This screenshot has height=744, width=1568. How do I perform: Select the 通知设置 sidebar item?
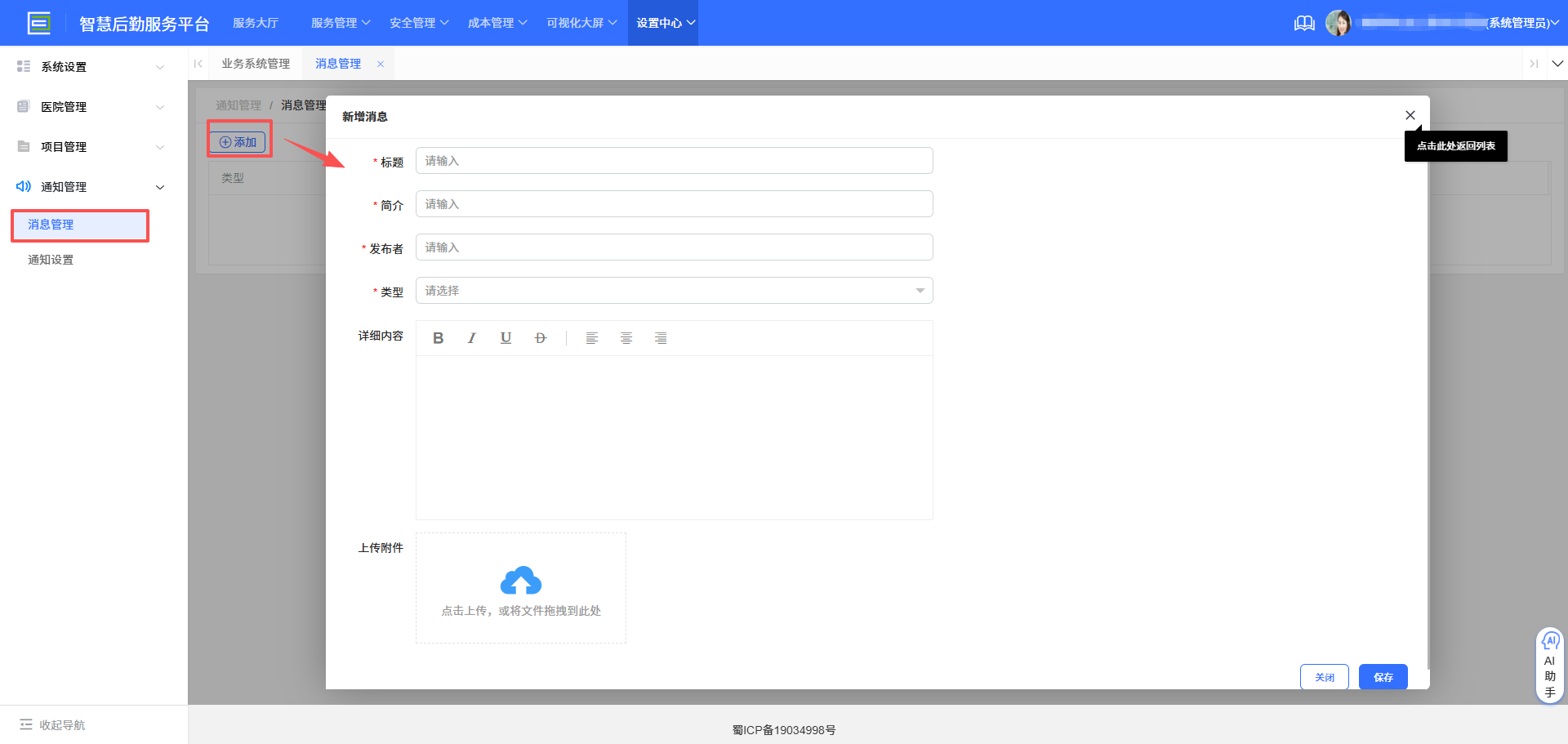[x=50, y=259]
